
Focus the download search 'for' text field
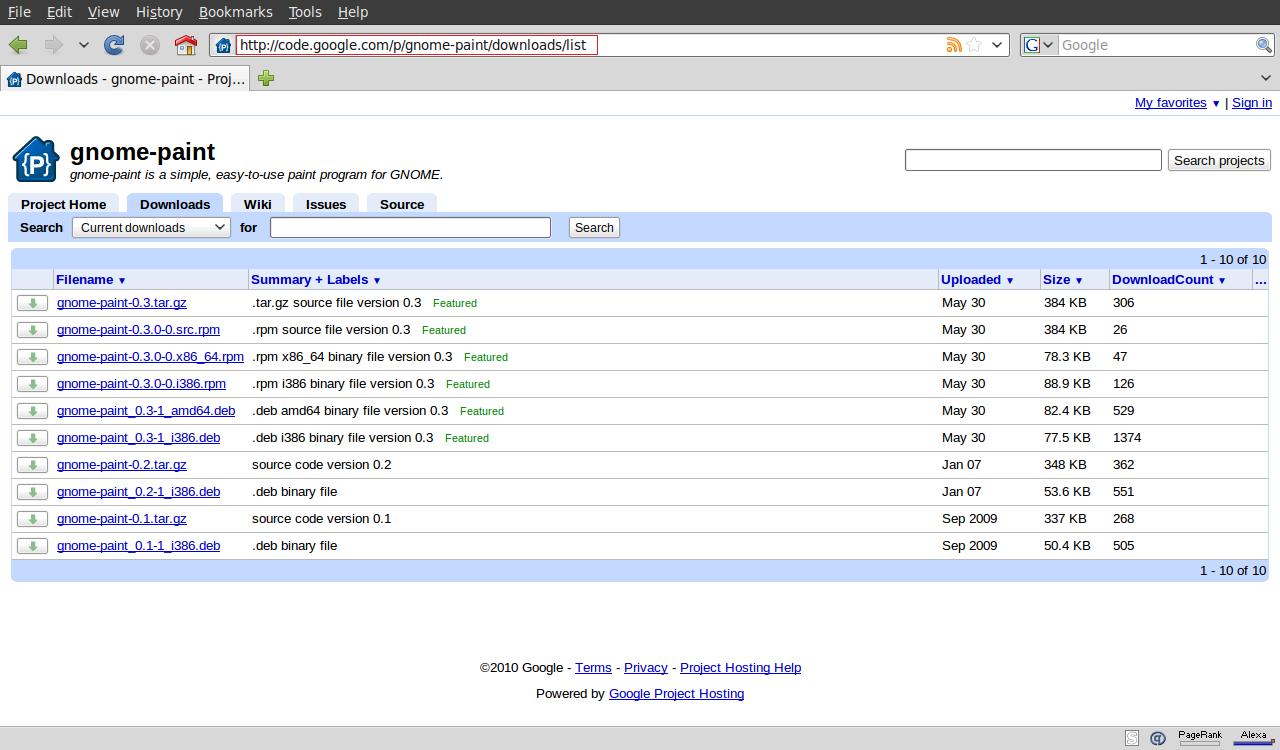tap(410, 228)
